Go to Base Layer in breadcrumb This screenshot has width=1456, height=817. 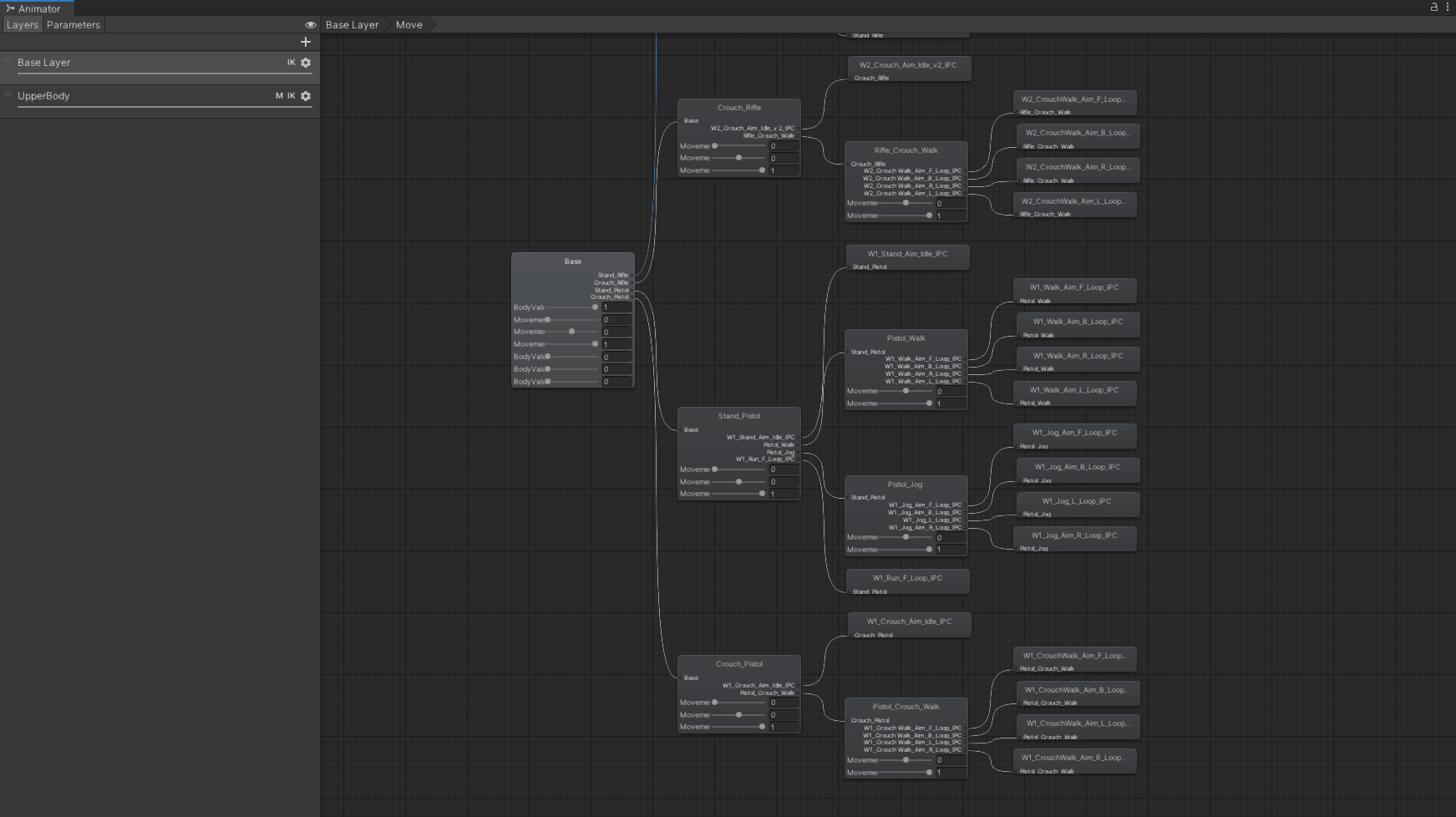click(352, 25)
